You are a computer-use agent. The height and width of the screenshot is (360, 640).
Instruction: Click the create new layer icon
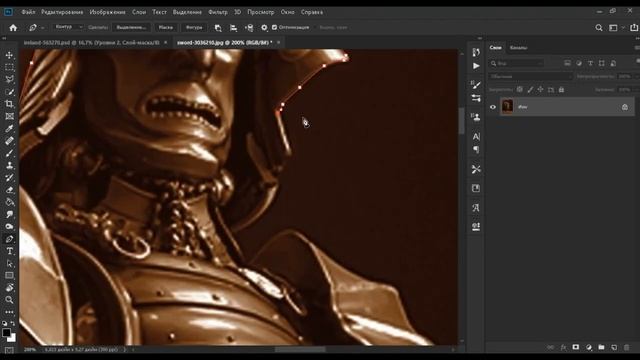614,347
